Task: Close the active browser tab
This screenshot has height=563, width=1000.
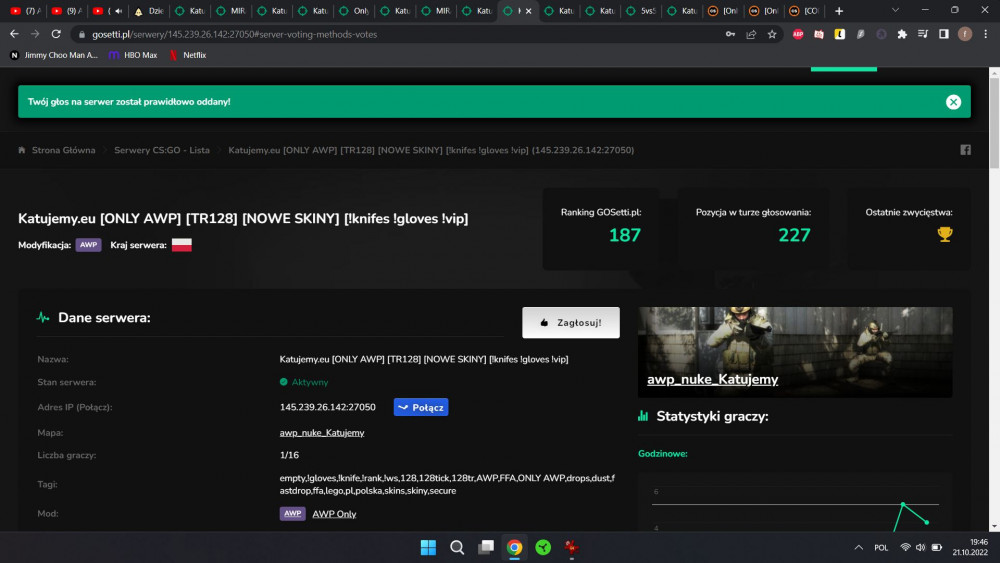Action: tap(528, 11)
